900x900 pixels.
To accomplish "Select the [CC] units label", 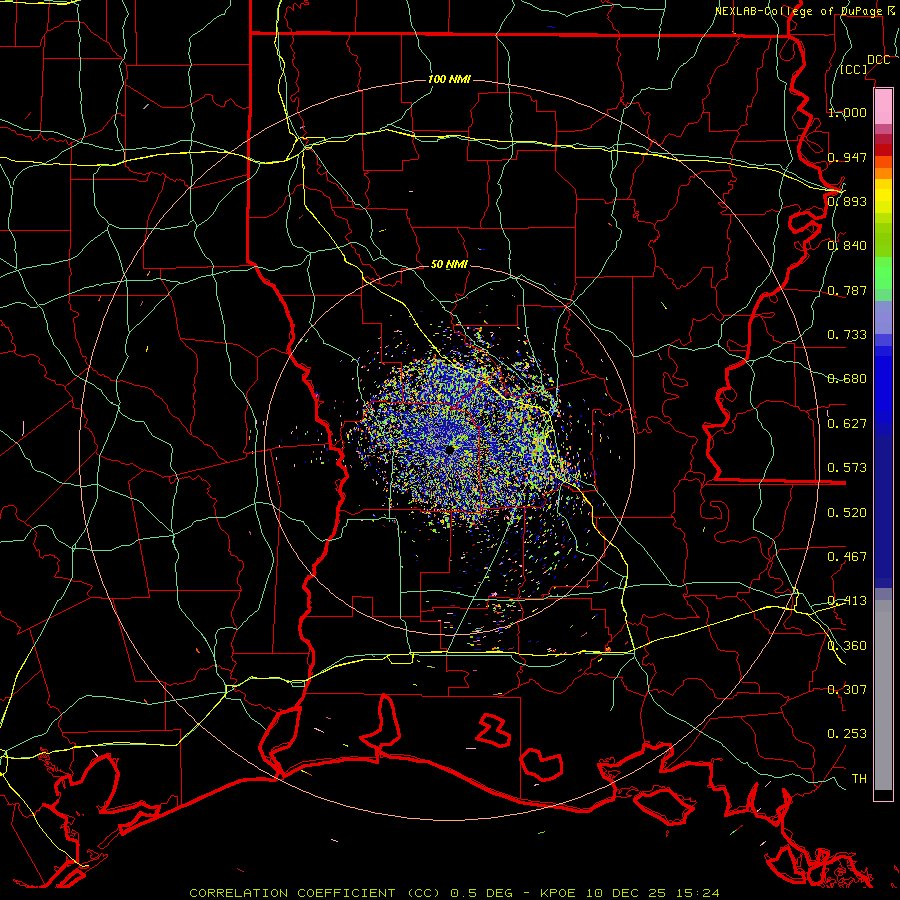I will (854, 69).
